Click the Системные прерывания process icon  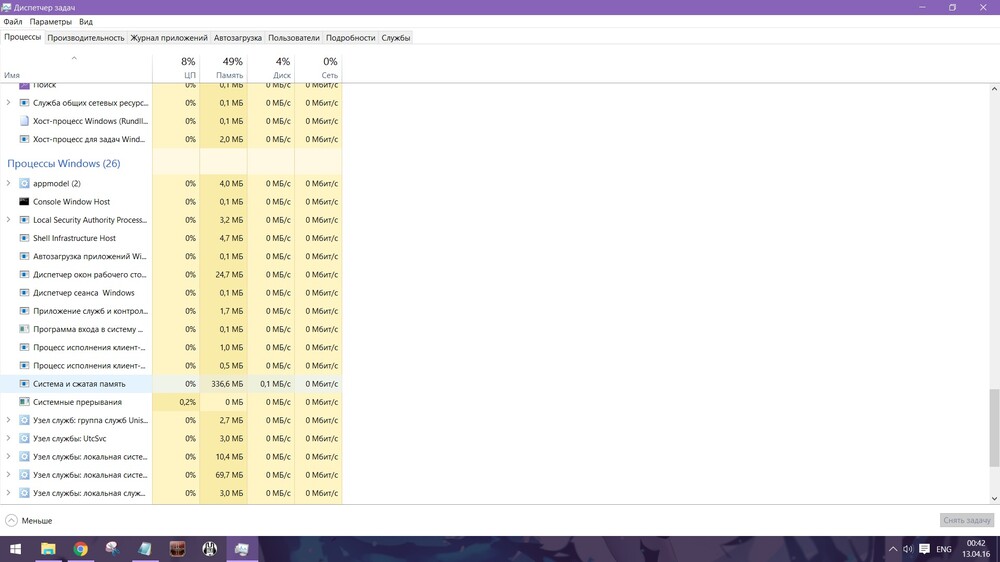pos(24,402)
